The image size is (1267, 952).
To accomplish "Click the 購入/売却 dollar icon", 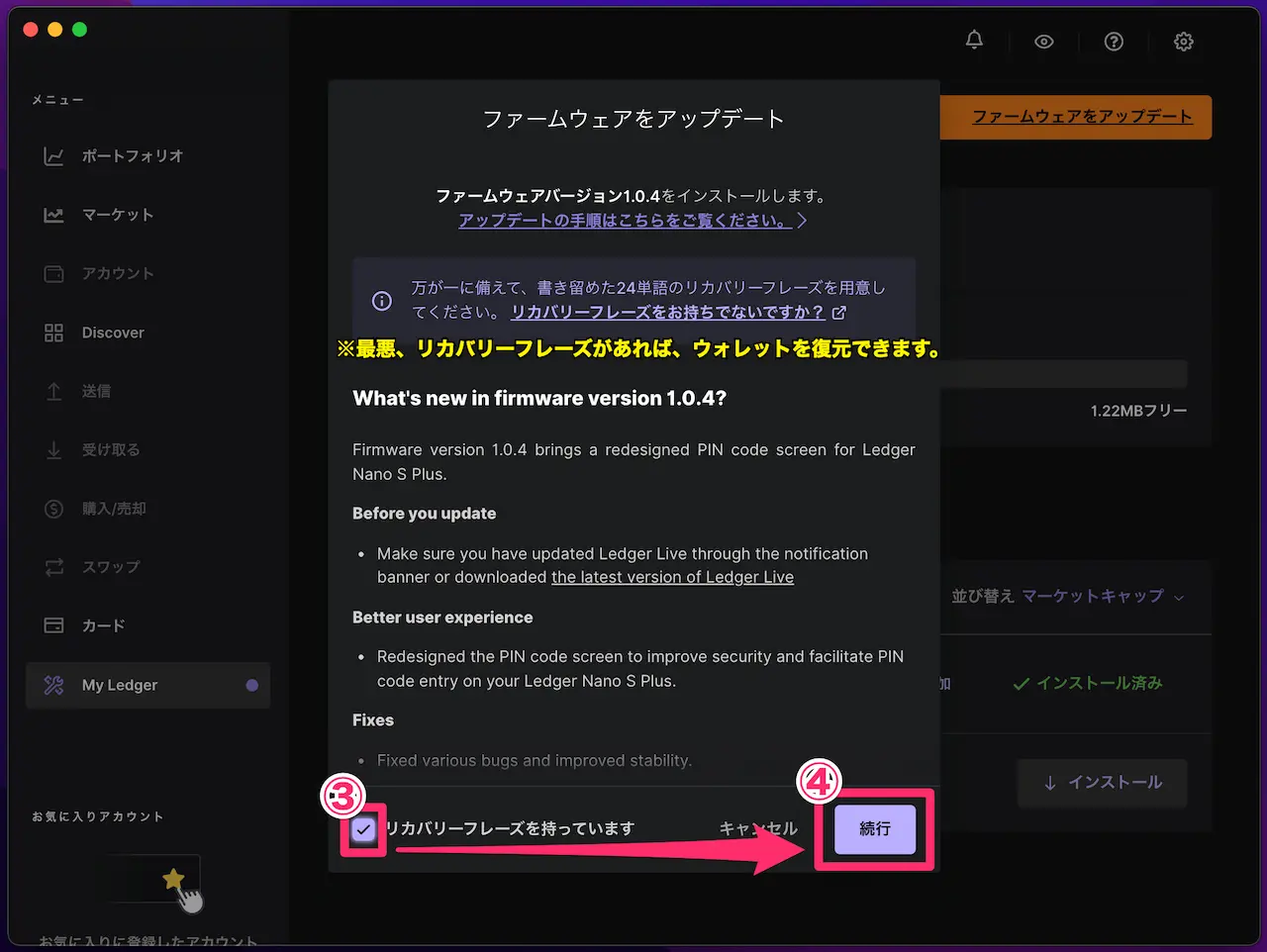I will [x=53, y=509].
